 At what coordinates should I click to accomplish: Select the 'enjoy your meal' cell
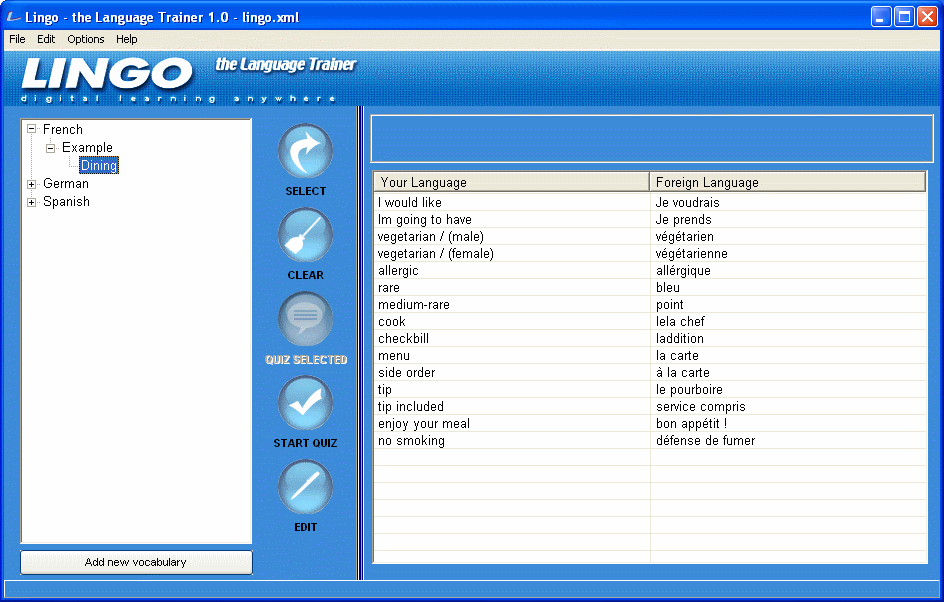512,424
